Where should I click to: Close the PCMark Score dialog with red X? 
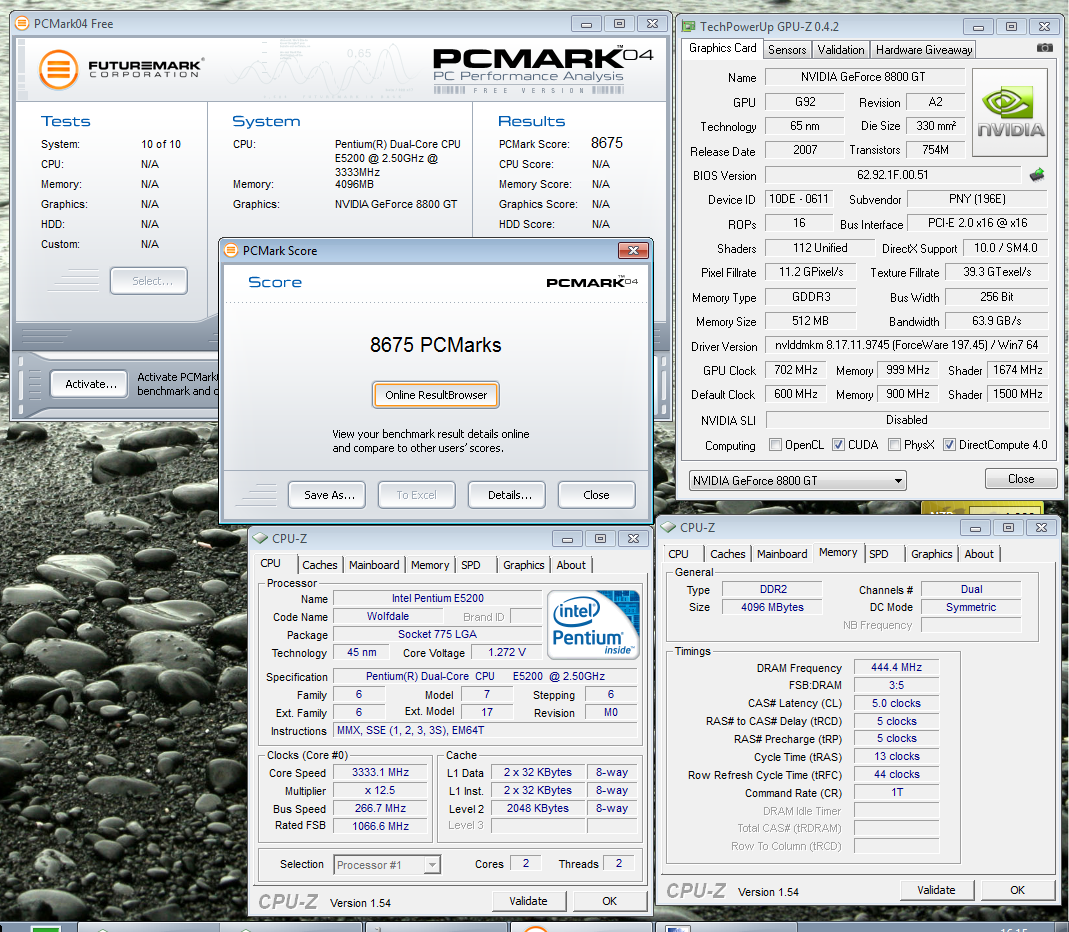[633, 250]
